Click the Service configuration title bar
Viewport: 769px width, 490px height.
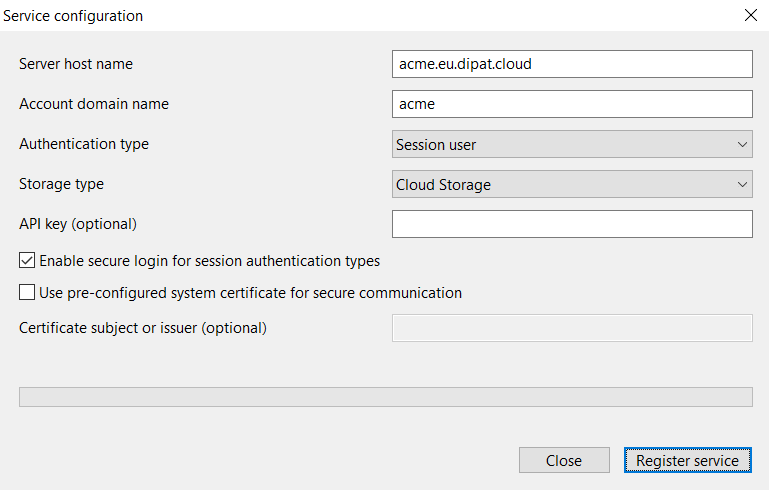300,15
